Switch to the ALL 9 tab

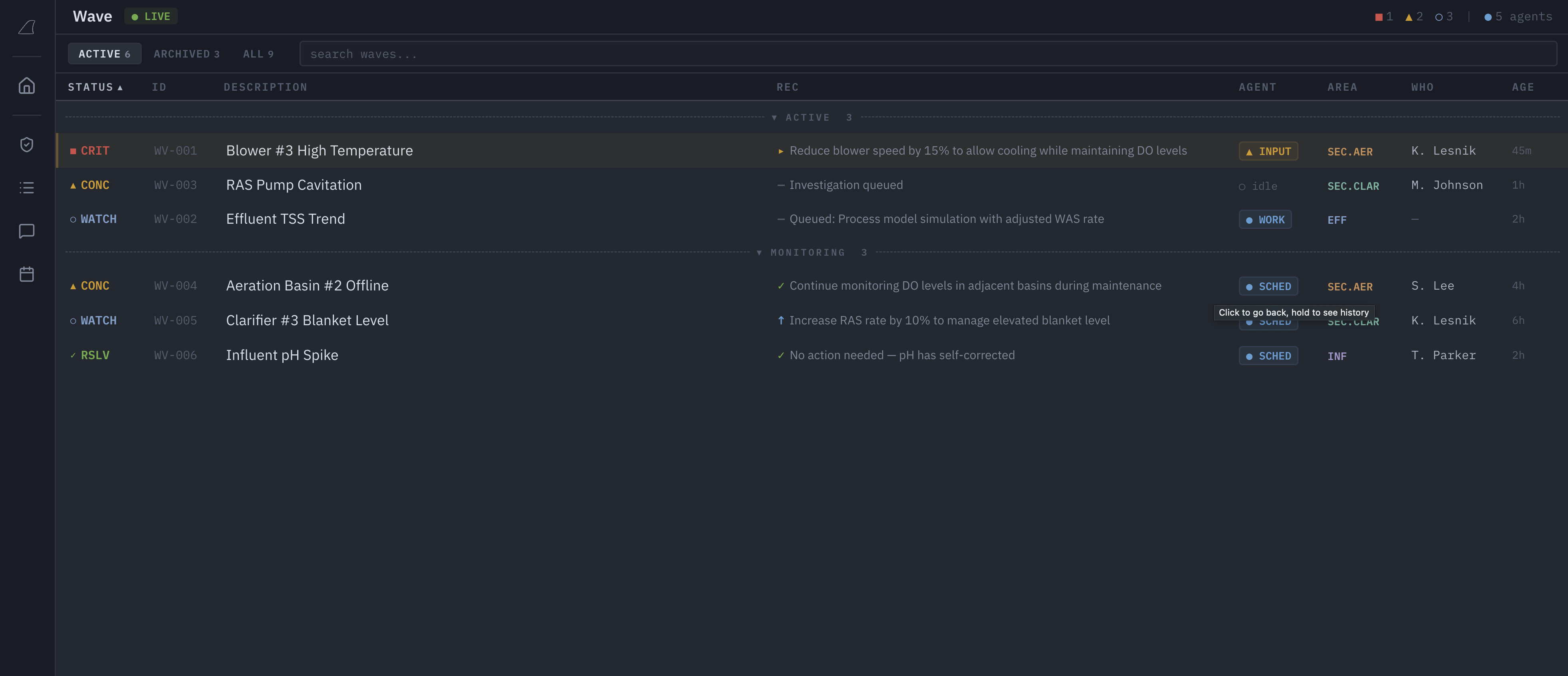click(258, 54)
